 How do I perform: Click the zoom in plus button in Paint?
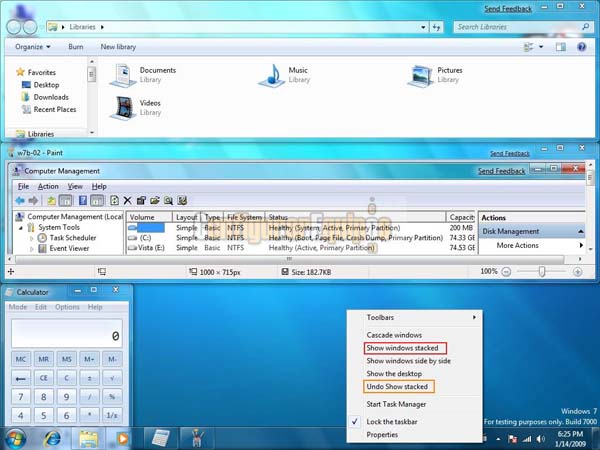pyautogui.click(x=577, y=272)
